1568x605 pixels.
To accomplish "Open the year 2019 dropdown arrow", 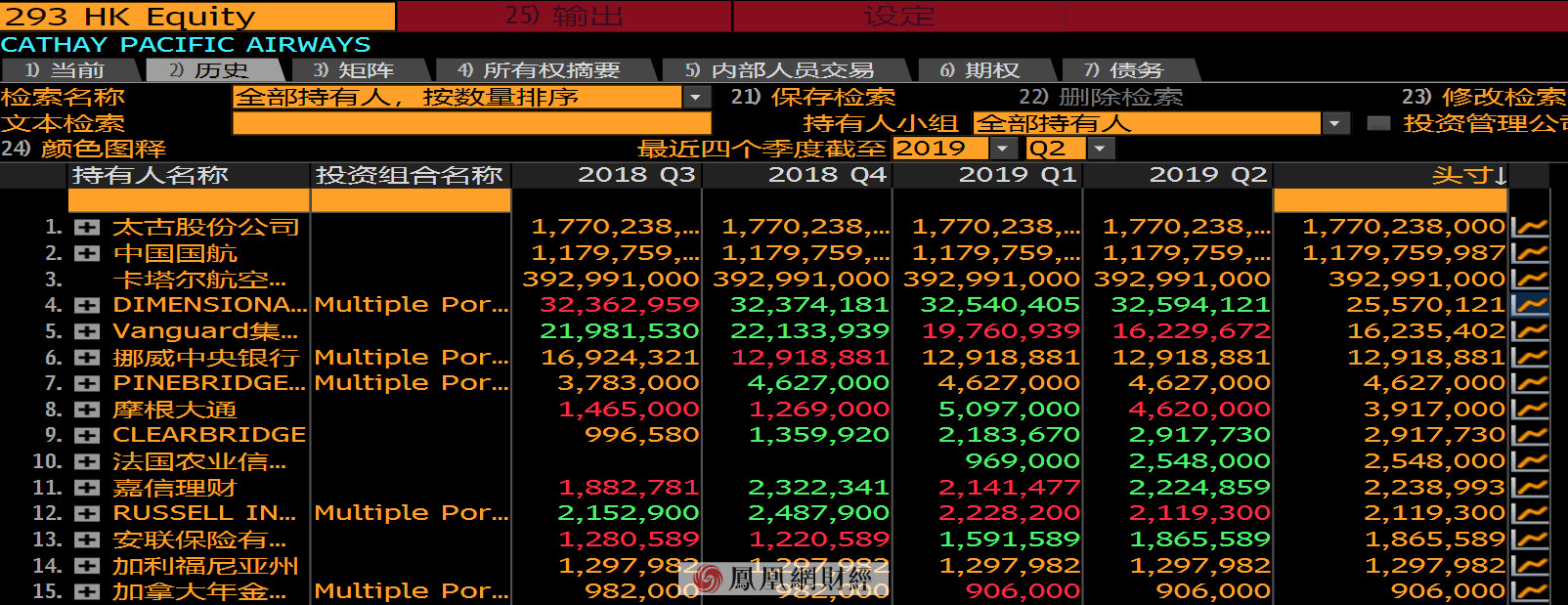I will (1003, 149).
